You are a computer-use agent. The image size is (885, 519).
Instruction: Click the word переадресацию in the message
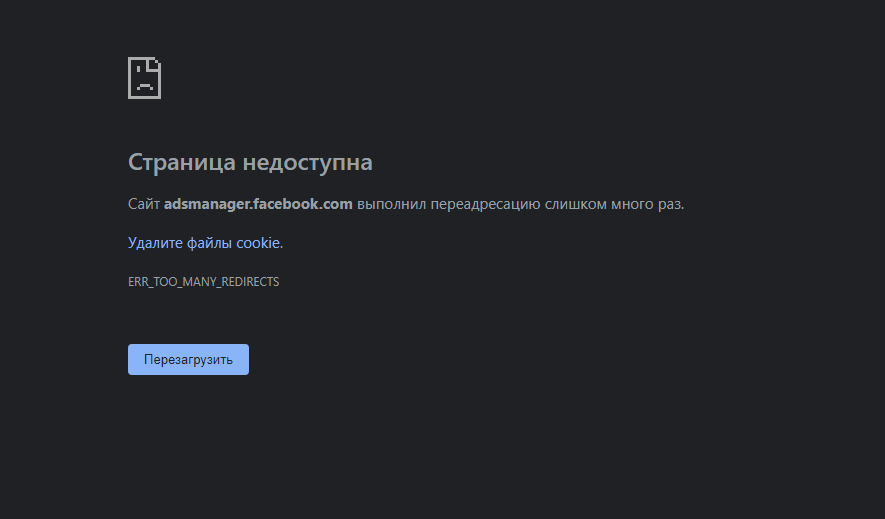[x=486, y=204]
